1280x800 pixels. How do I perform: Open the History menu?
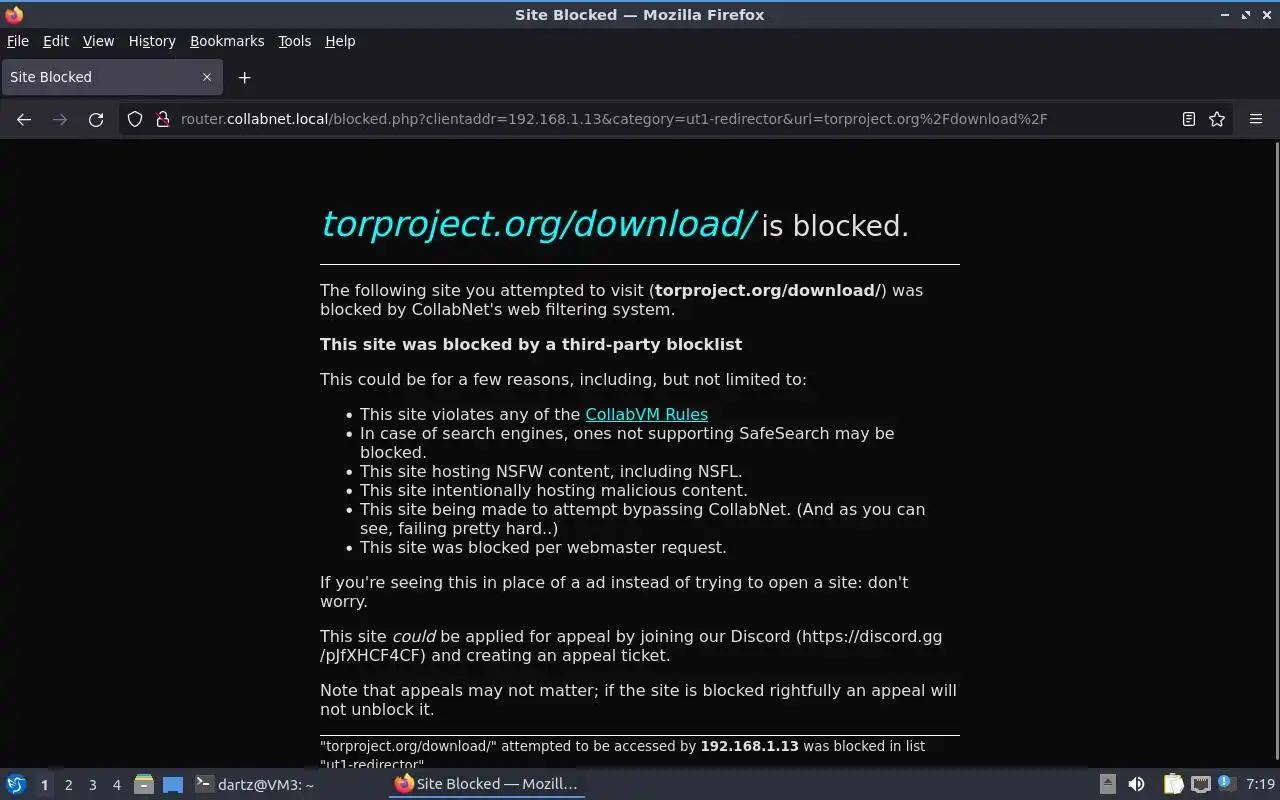[152, 41]
